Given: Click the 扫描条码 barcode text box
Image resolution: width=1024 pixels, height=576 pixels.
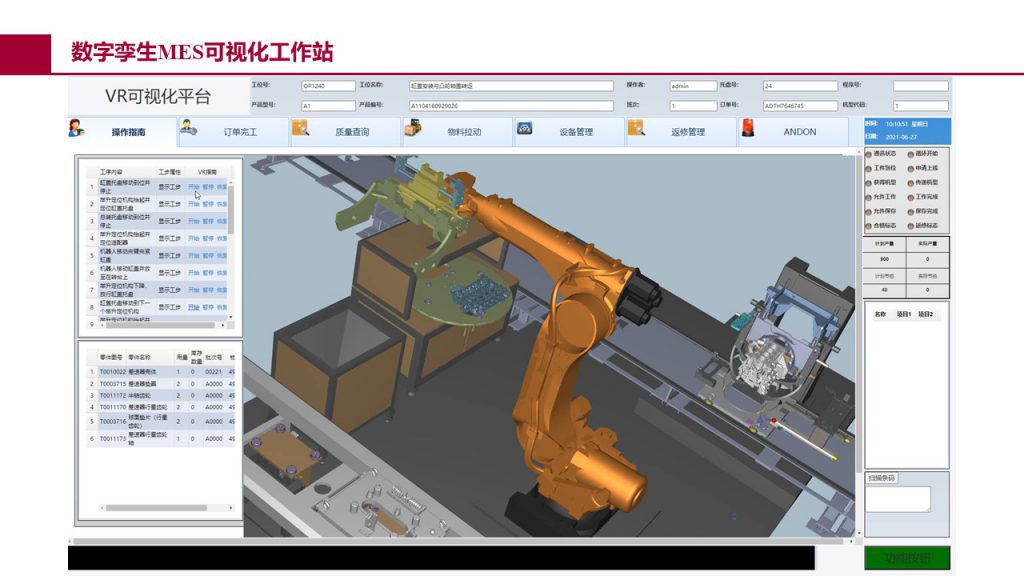Looking at the screenshot, I should click(898, 499).
